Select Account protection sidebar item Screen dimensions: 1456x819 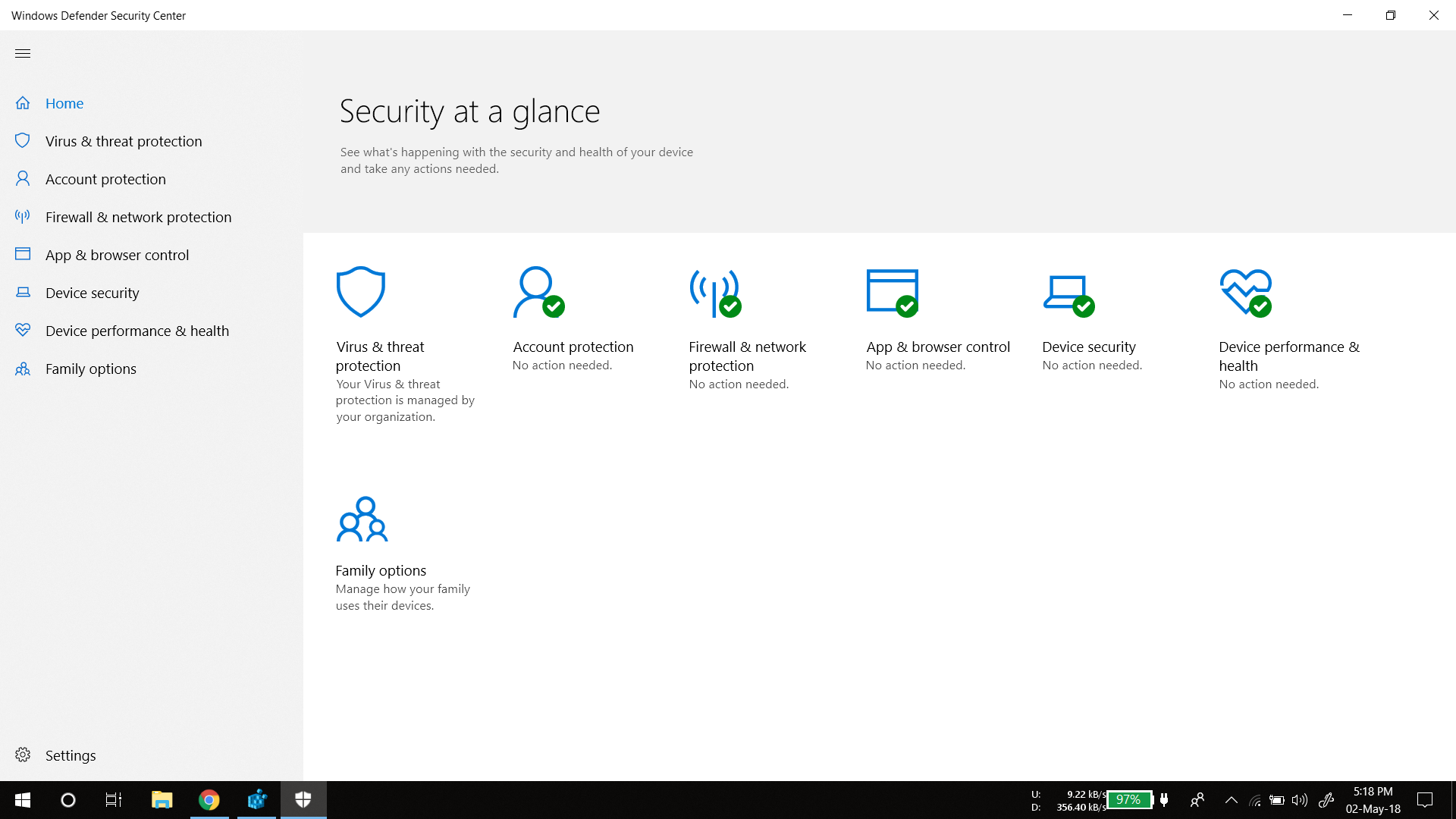tap(105, 179)
